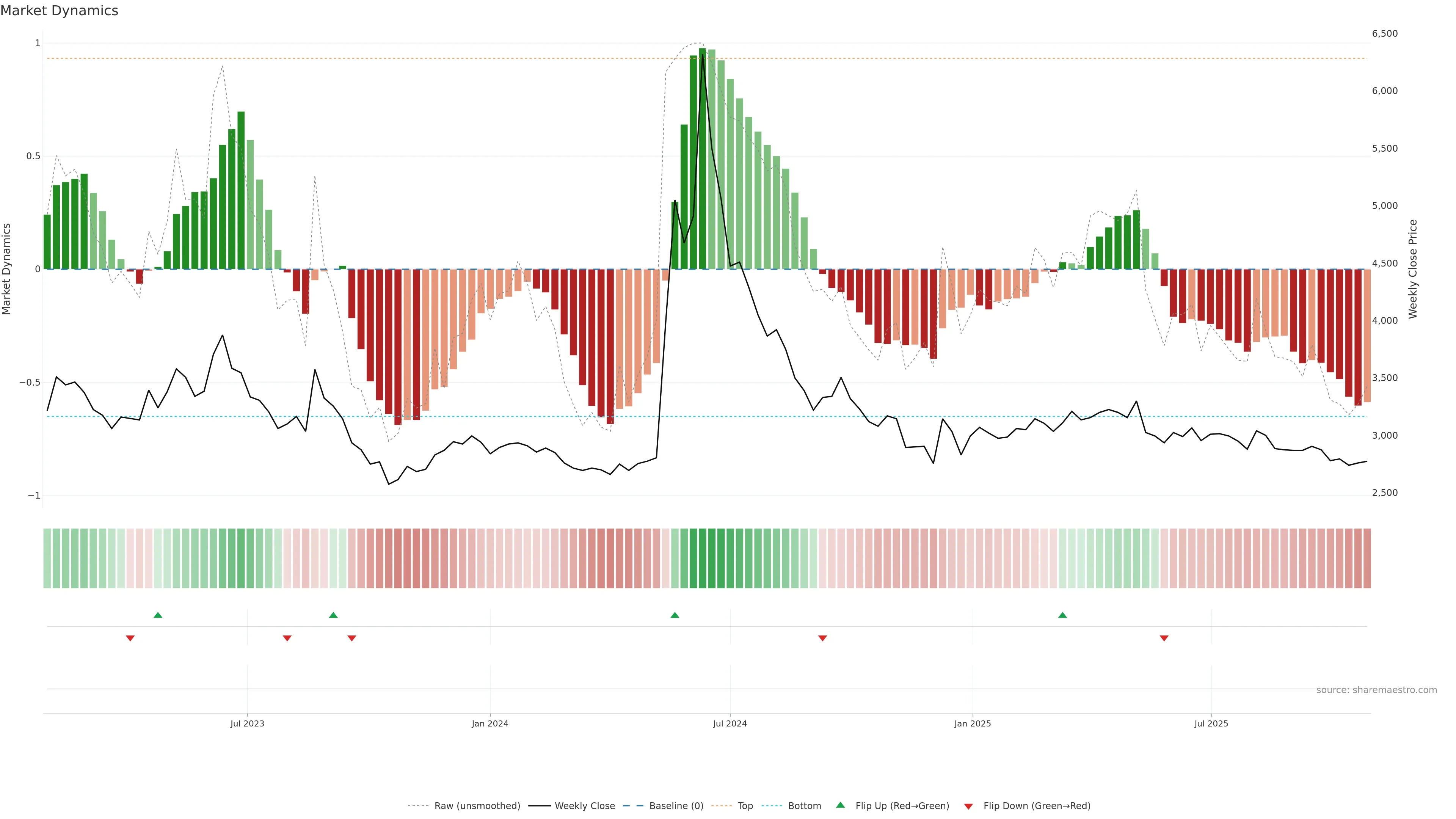
Task: Hide the Top line via legend
Action: 745,806
